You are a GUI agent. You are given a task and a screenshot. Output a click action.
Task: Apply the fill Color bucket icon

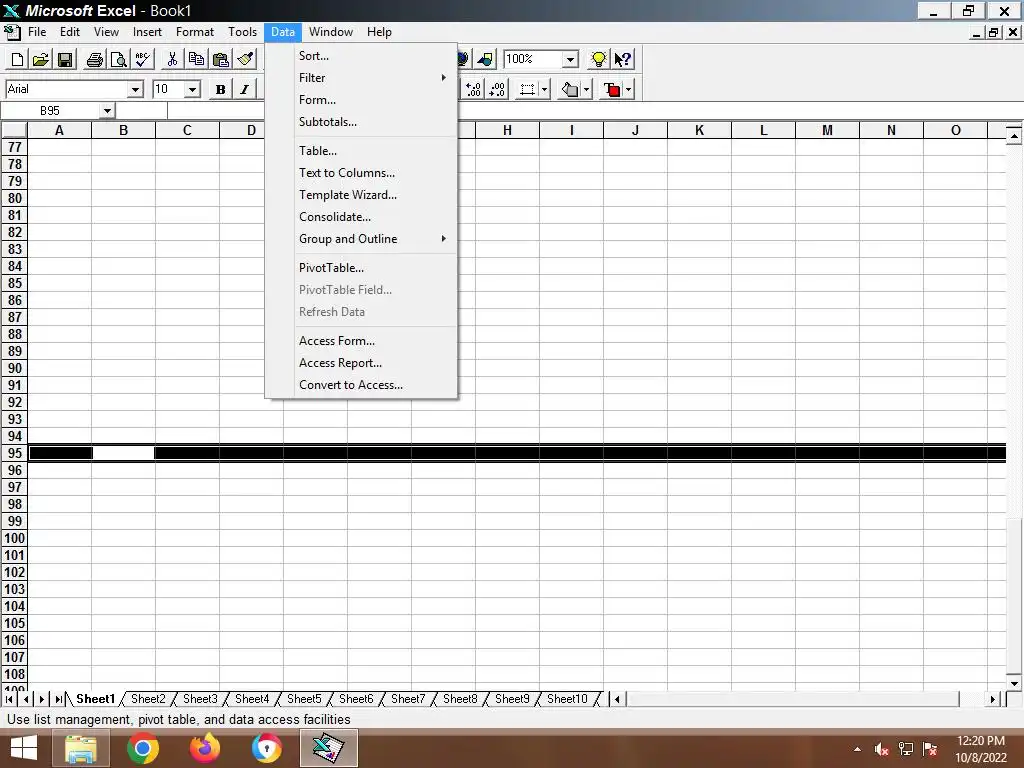pyautogui.click(x=570, y=89)
